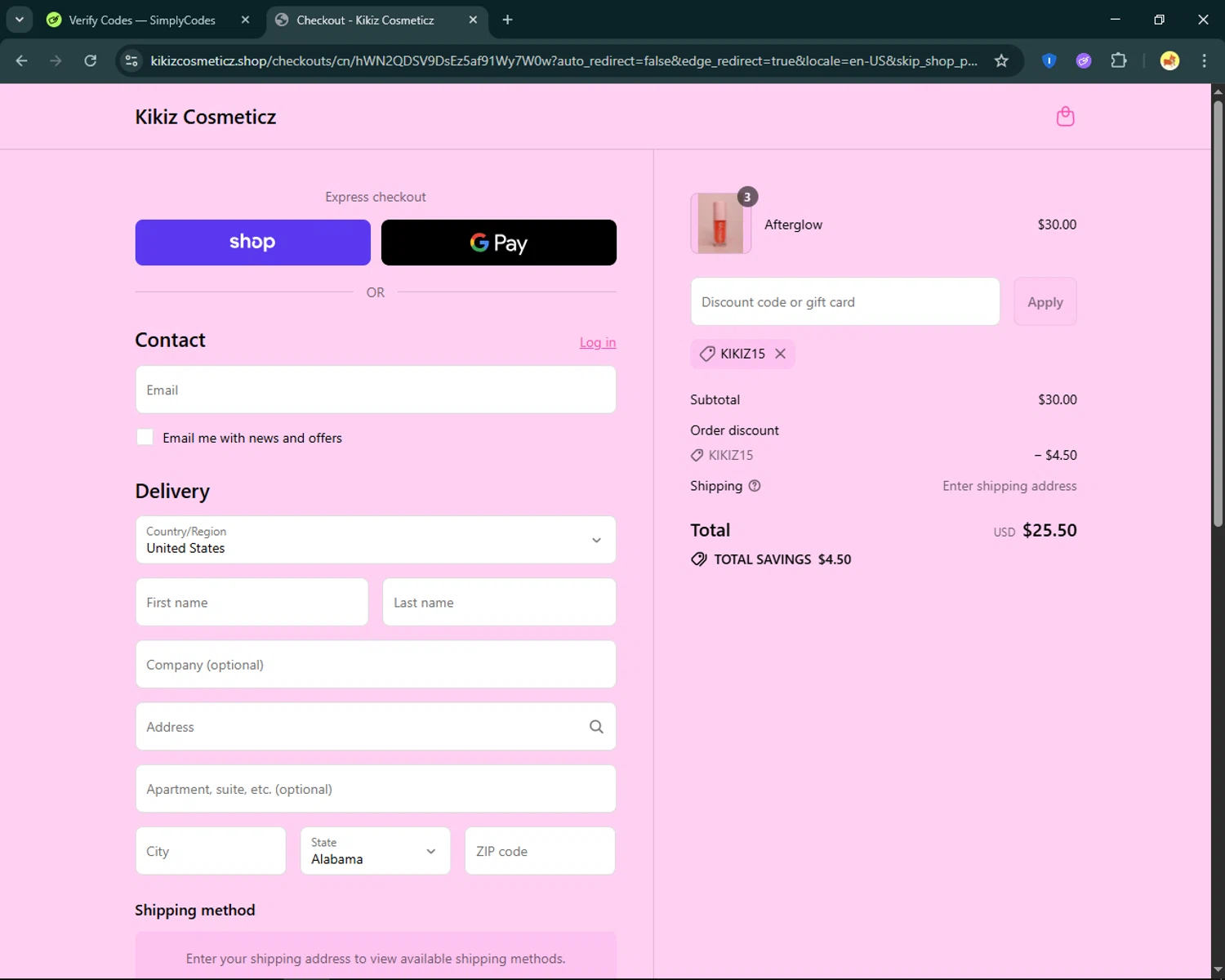The height and width of the screenshot is (980, 1225).
Task: Restore down the browser window
Action: (1159, 20)
